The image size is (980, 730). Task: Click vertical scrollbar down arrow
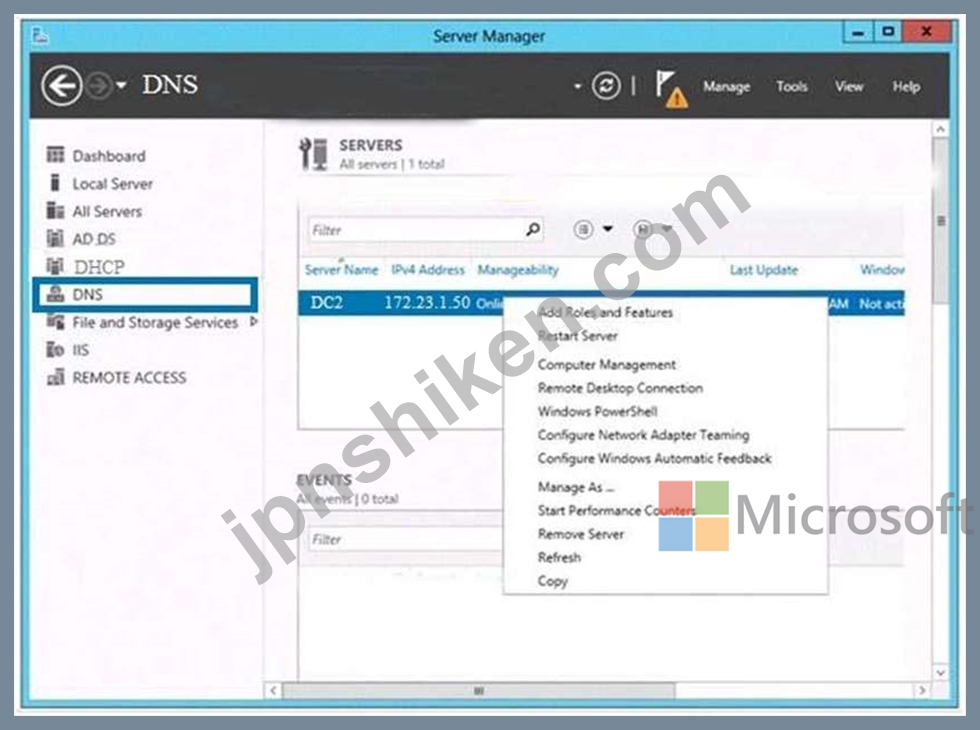click(x=940, y=673)
